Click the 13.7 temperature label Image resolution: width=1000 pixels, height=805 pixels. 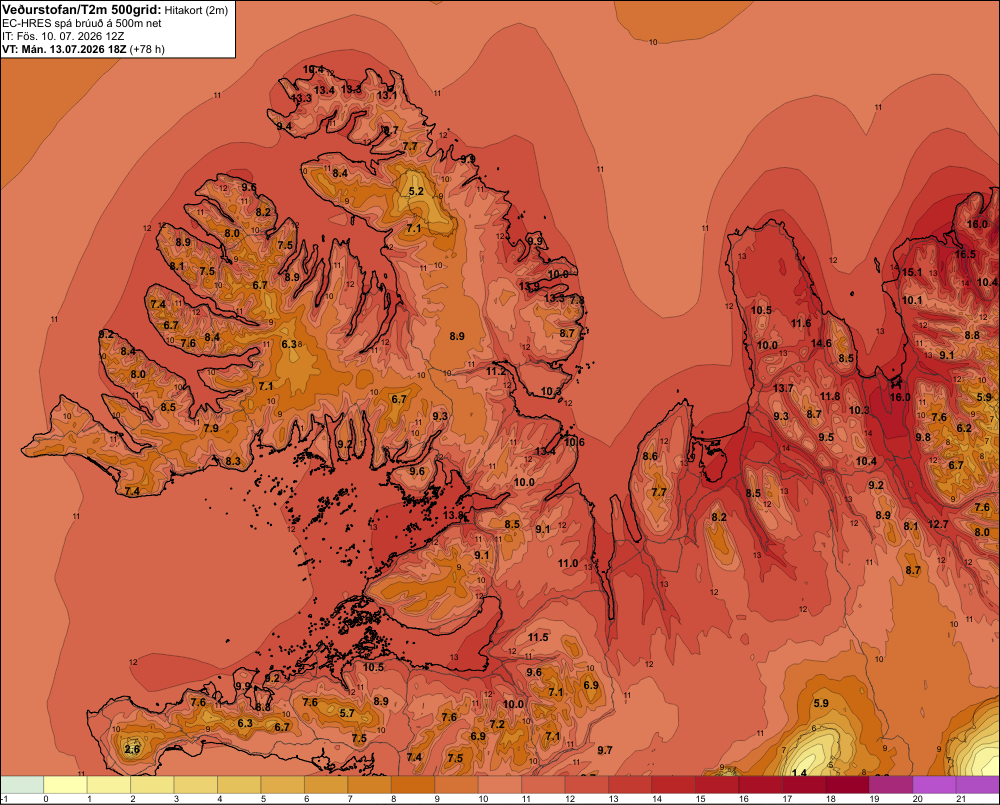(783, 388)
